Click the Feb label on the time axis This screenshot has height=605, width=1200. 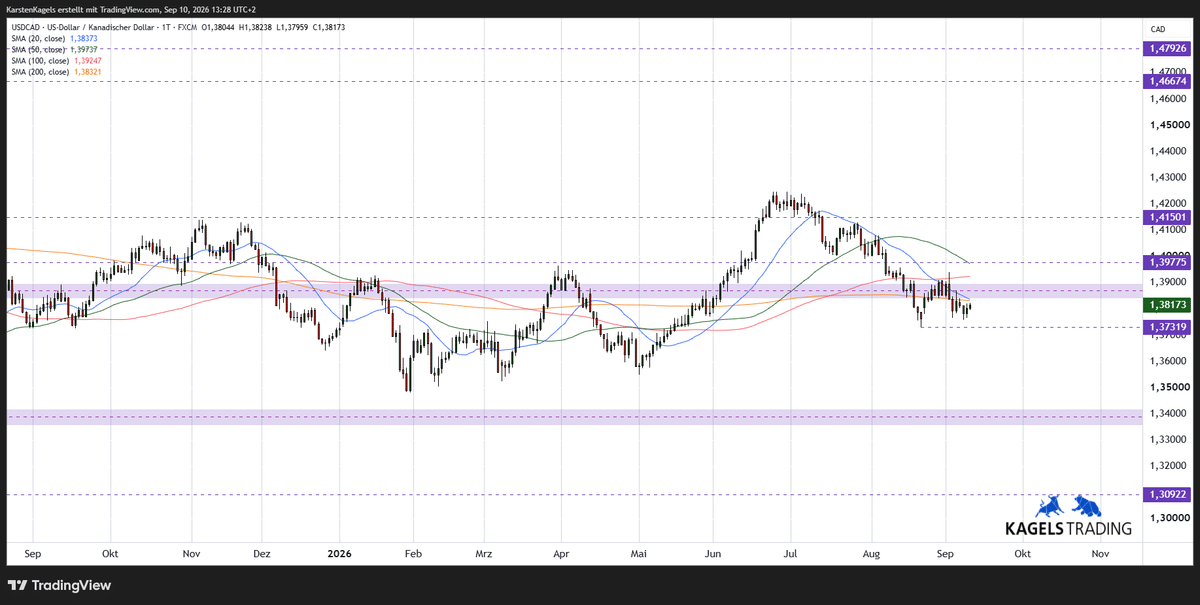coord(412,553)
